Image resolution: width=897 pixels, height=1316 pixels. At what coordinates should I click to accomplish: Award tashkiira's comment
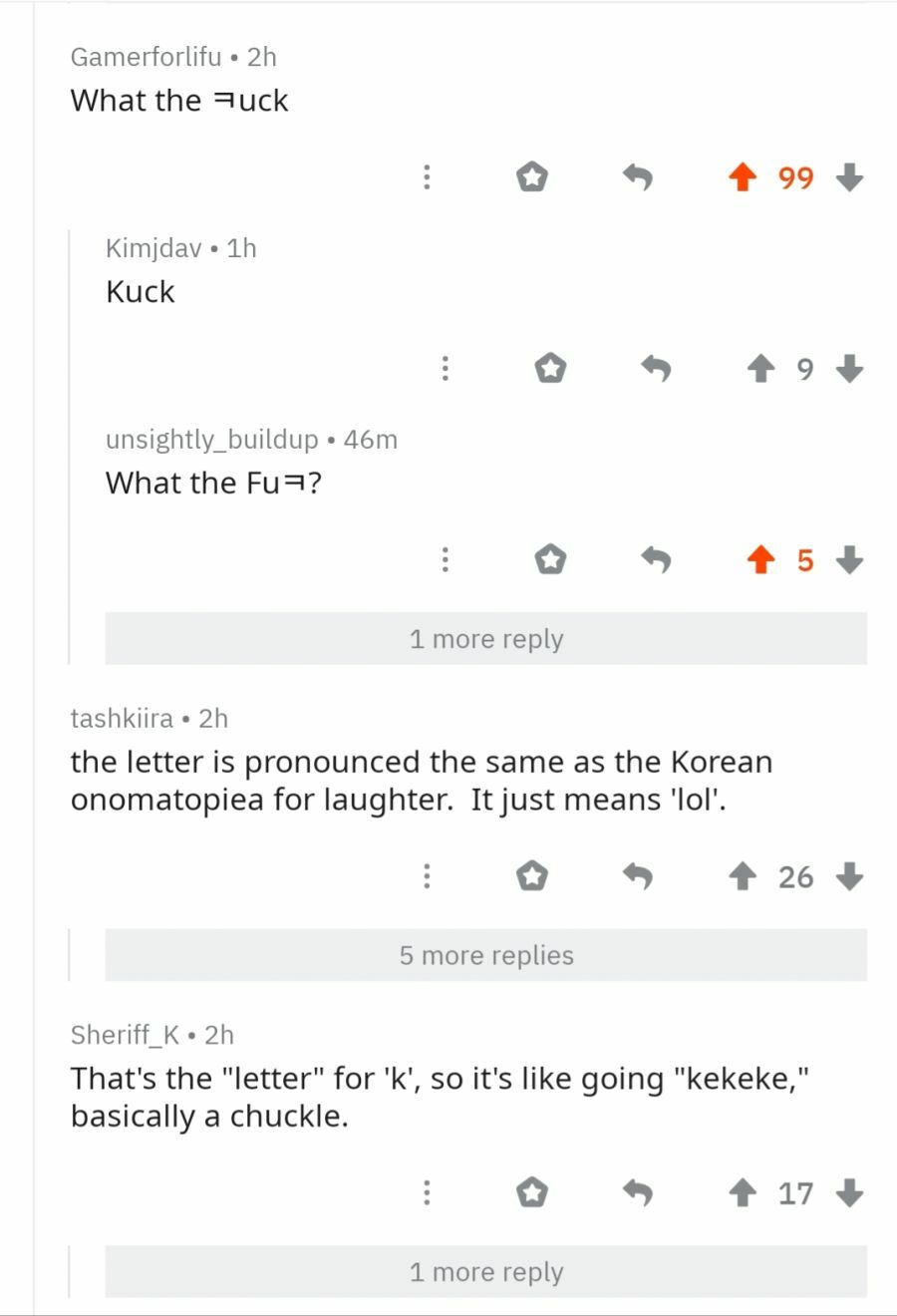tap(532, 877)
